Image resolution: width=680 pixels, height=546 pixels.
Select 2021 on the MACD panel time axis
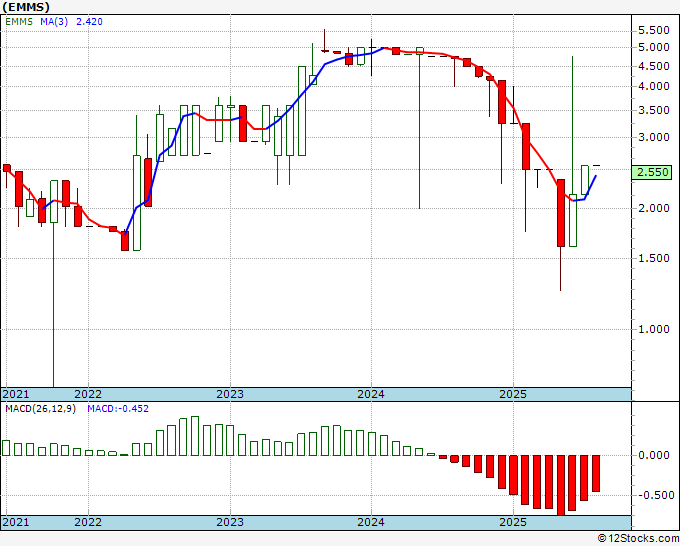click(x=16, y=522)
